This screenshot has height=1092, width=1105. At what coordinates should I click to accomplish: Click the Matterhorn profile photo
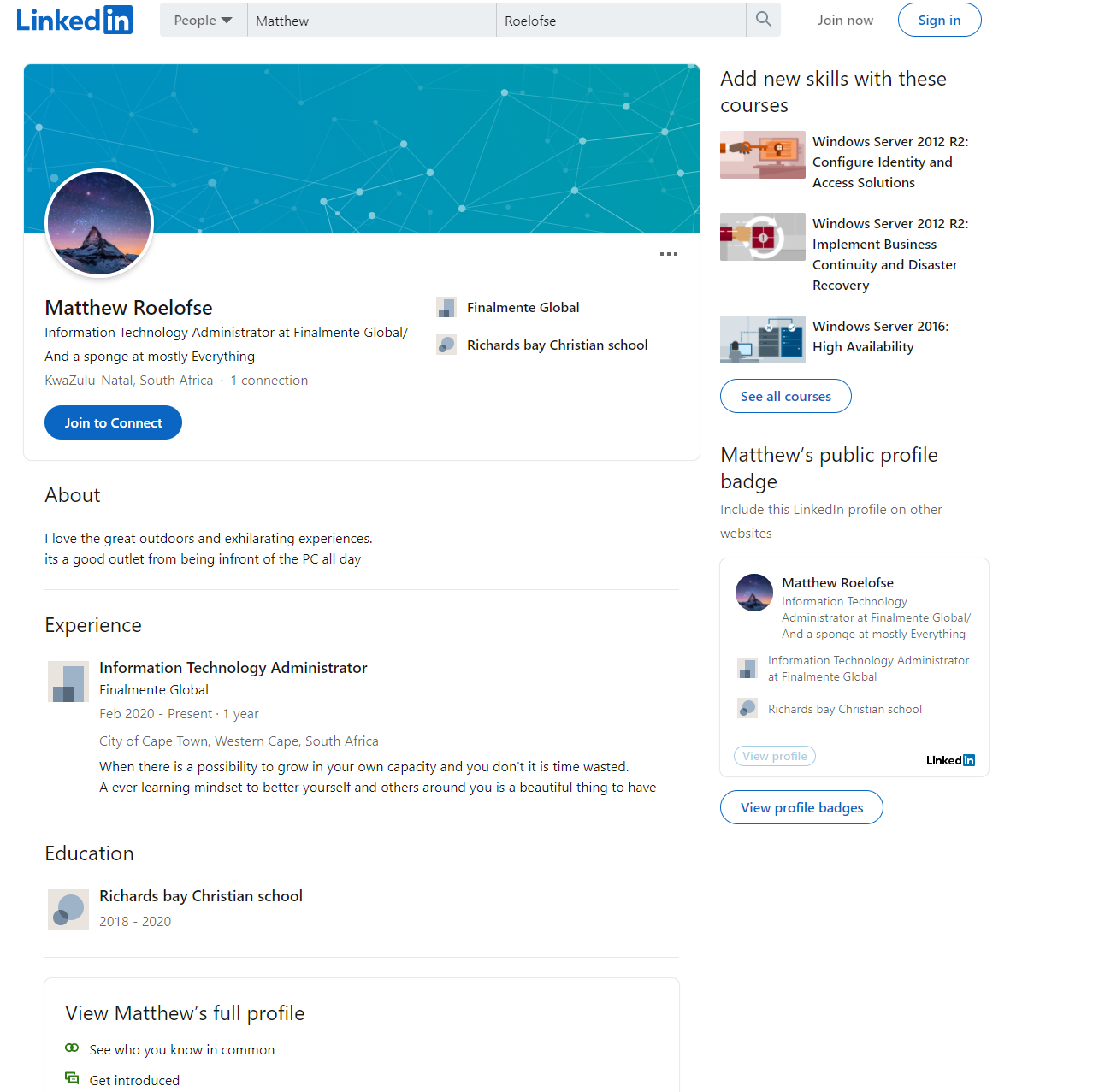point(99,224)
